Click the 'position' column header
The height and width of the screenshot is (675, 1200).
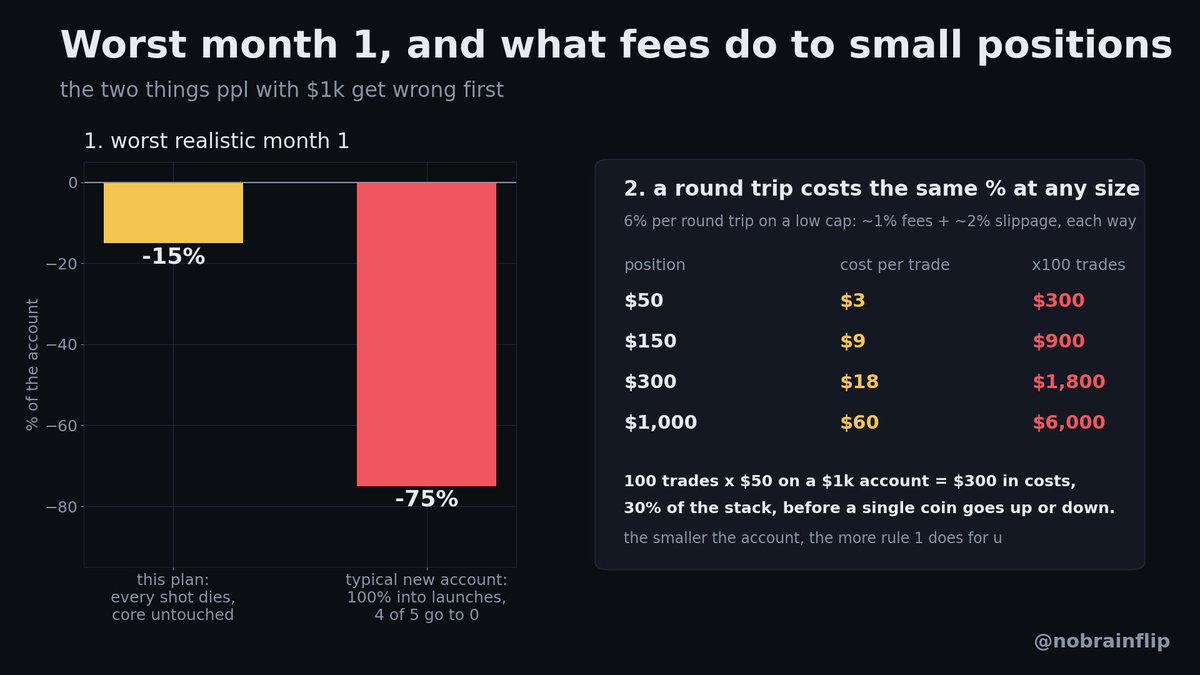(655, 265)
